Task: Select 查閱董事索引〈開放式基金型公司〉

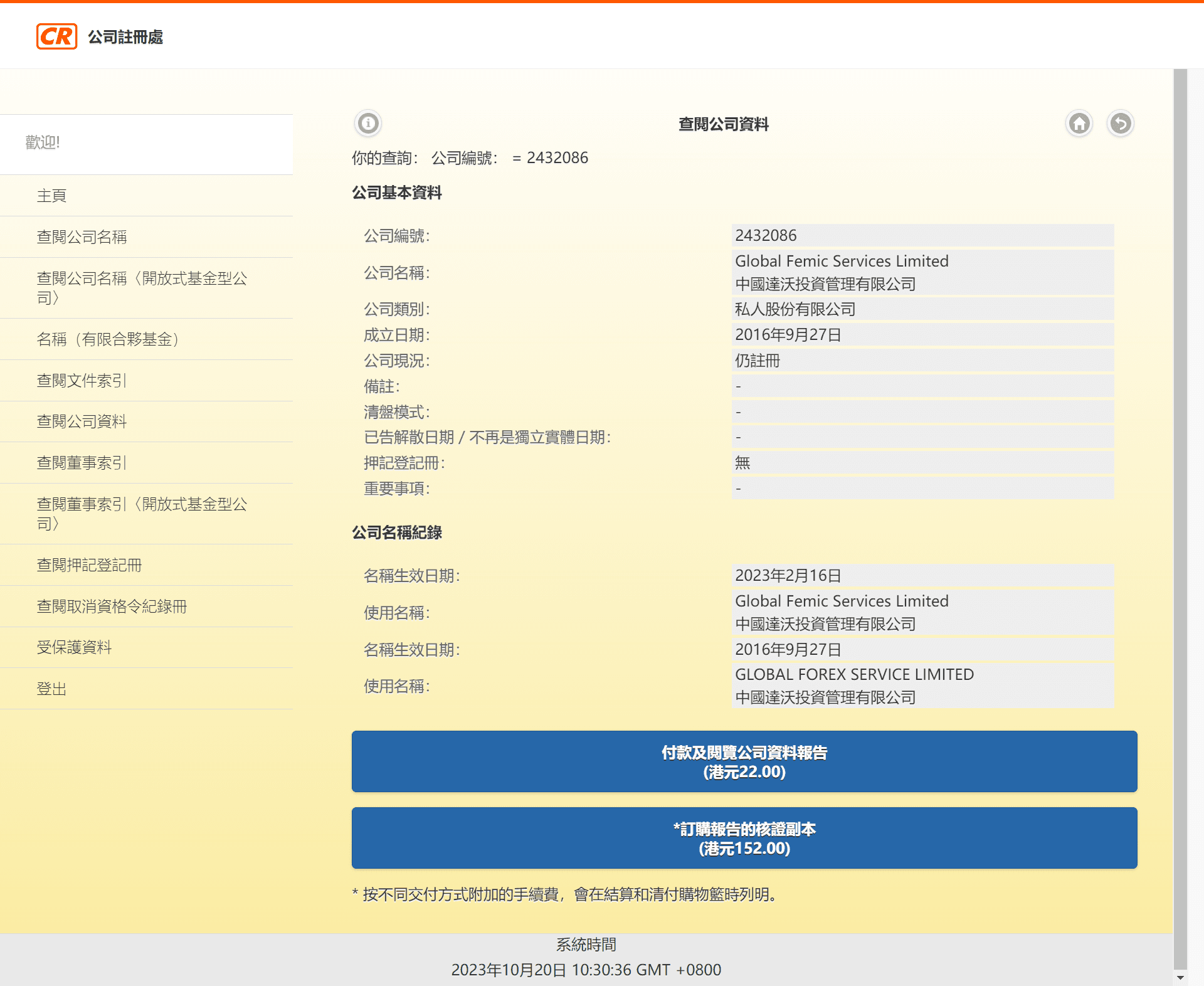Action: [x=146, y=514]
